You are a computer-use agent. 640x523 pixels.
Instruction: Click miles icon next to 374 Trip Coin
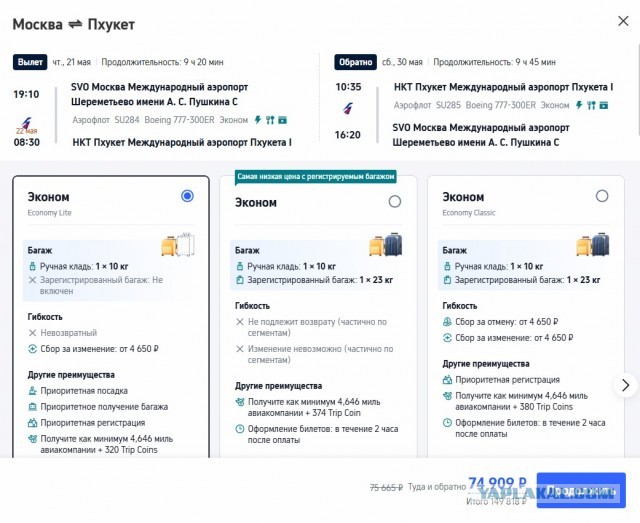pyautogui.click(x=240, y=402)
